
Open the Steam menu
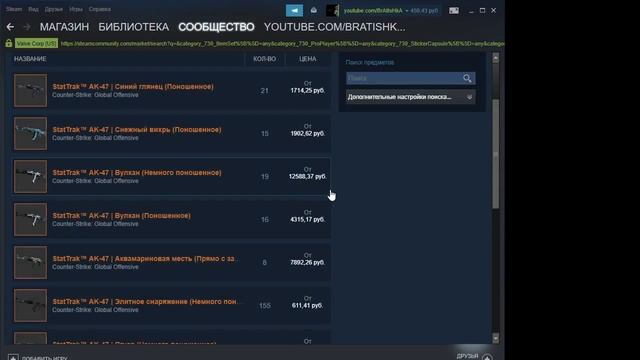pyautogui.click(x=13, y=9)
